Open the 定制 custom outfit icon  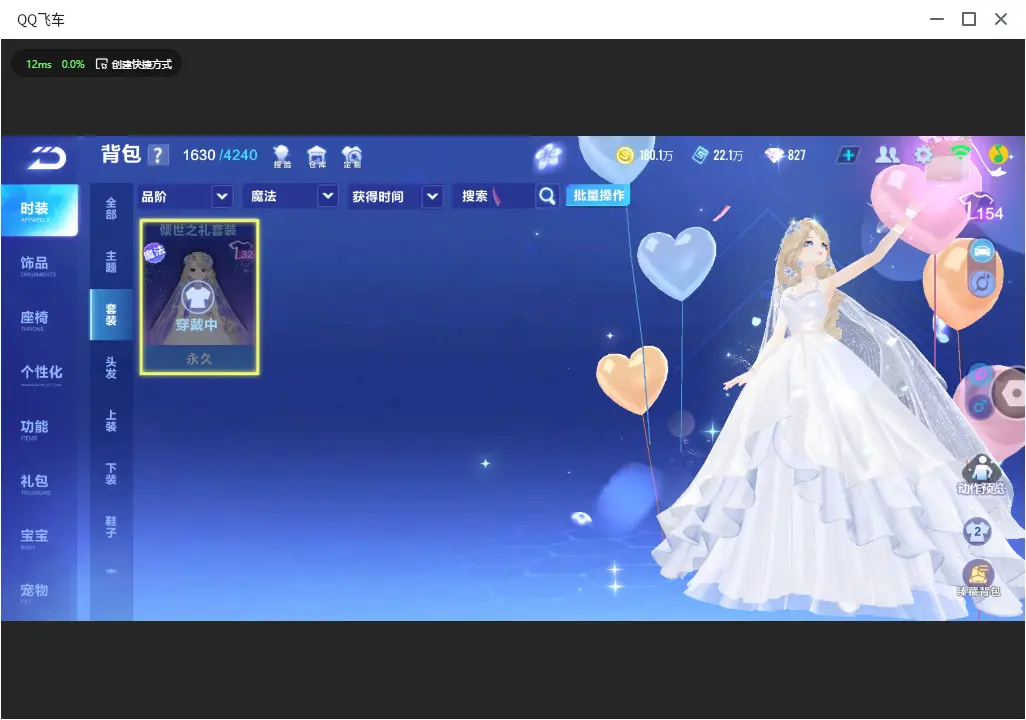coord(352,156)
